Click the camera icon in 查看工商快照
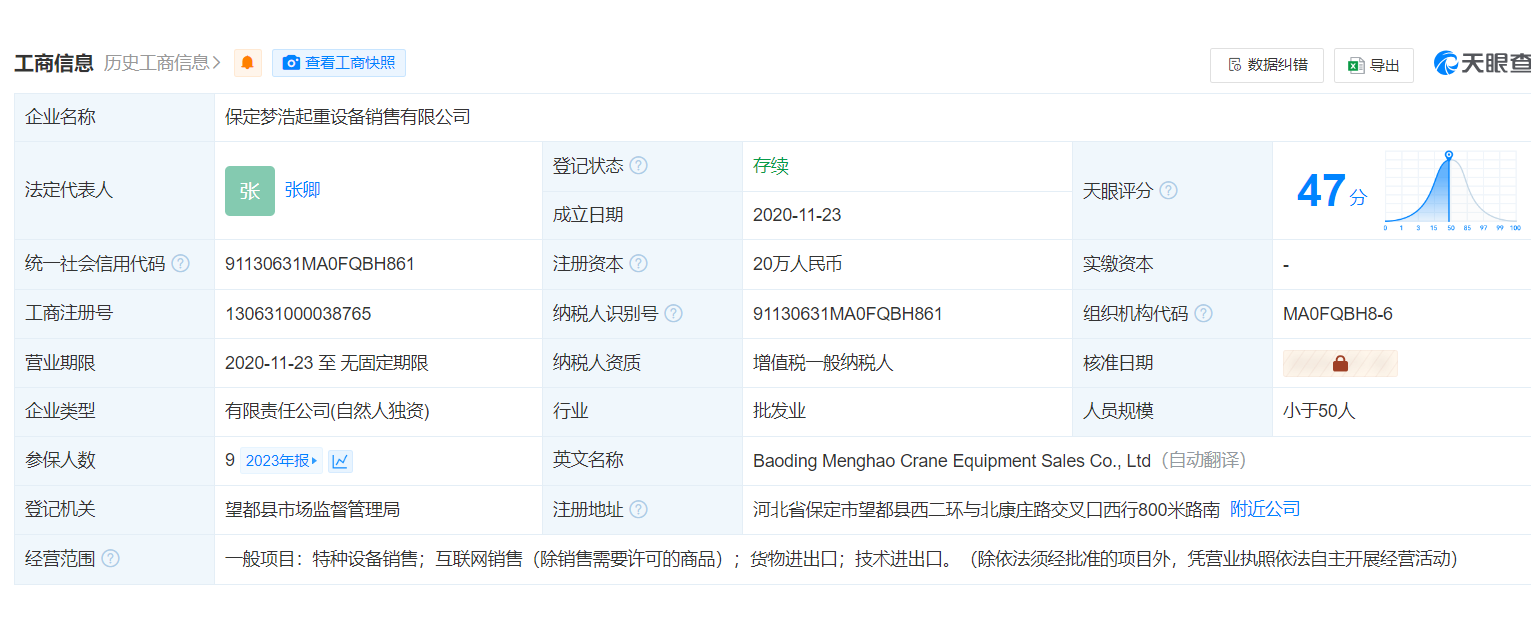This screenshot has height=629, width=1531. (x=291, y=63)
